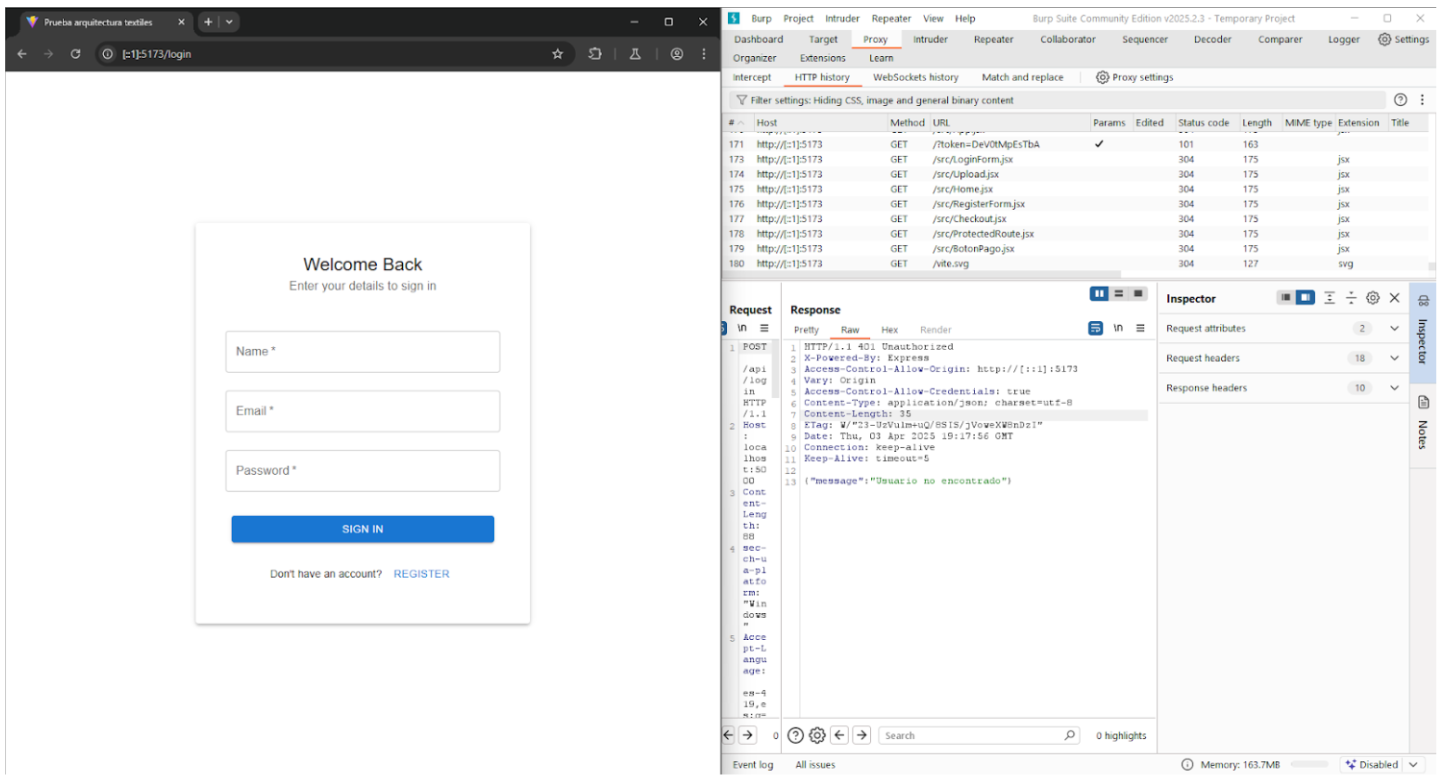Screen dimensions: 1441x780
Task: Focus the Name input field
Action: point(362,352)
